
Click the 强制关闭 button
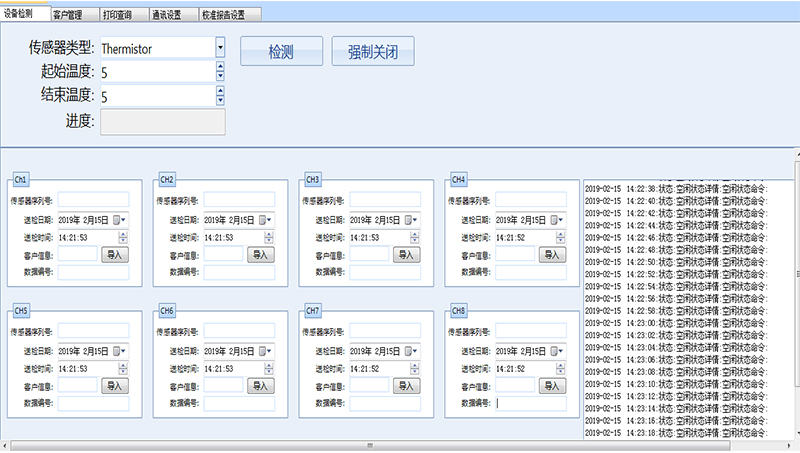pos(373,51)
